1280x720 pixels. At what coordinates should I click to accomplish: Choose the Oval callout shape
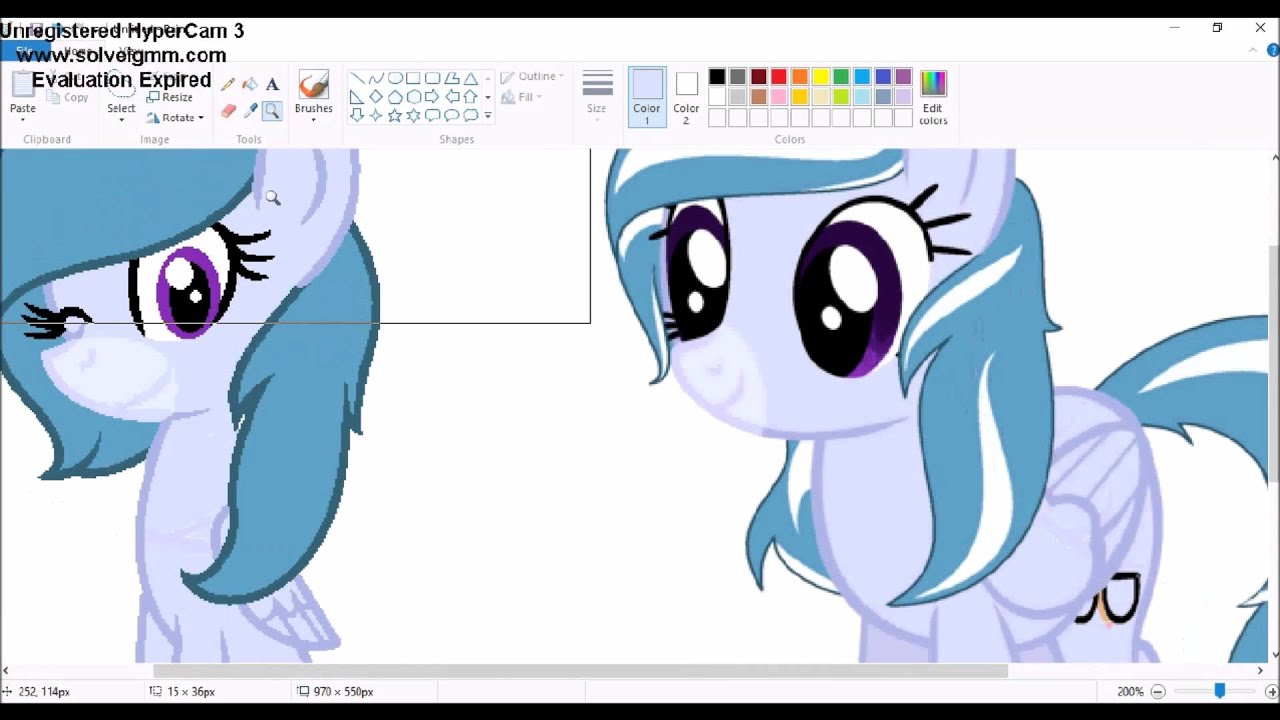[452, 115]
